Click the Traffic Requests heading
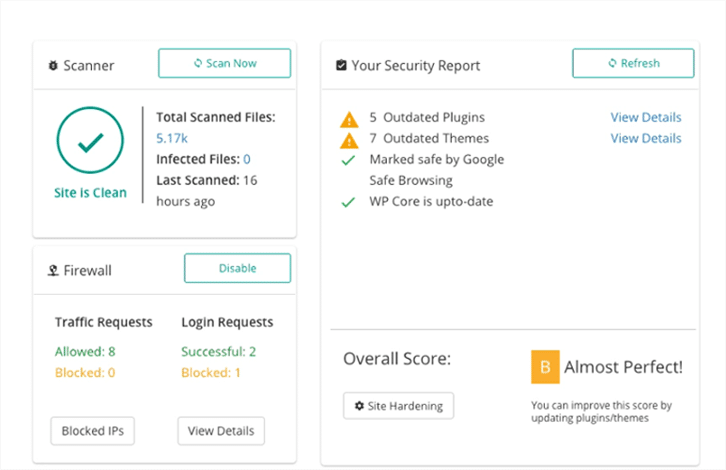 (104, 322)
